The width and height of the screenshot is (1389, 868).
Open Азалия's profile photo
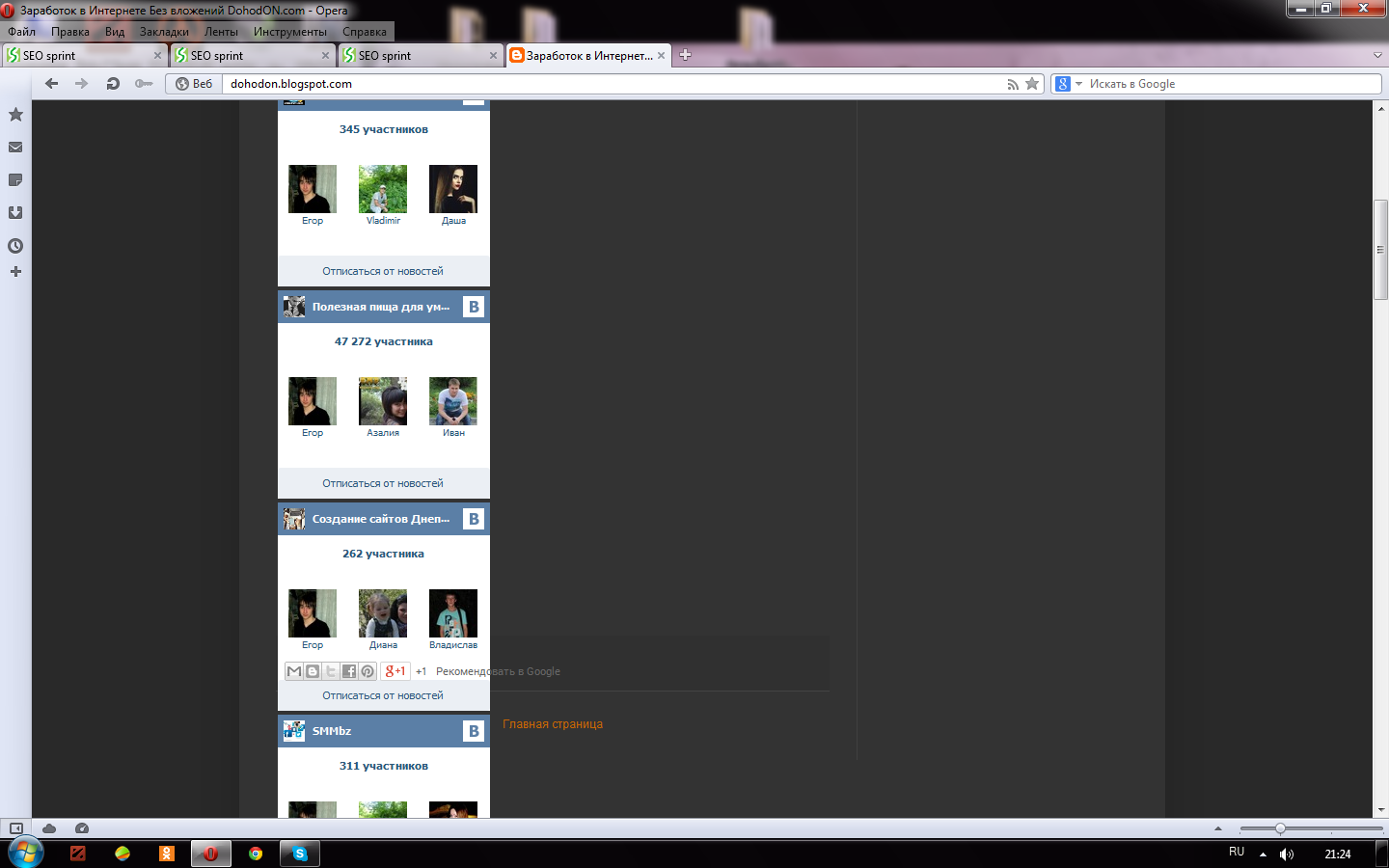(383, 401)
